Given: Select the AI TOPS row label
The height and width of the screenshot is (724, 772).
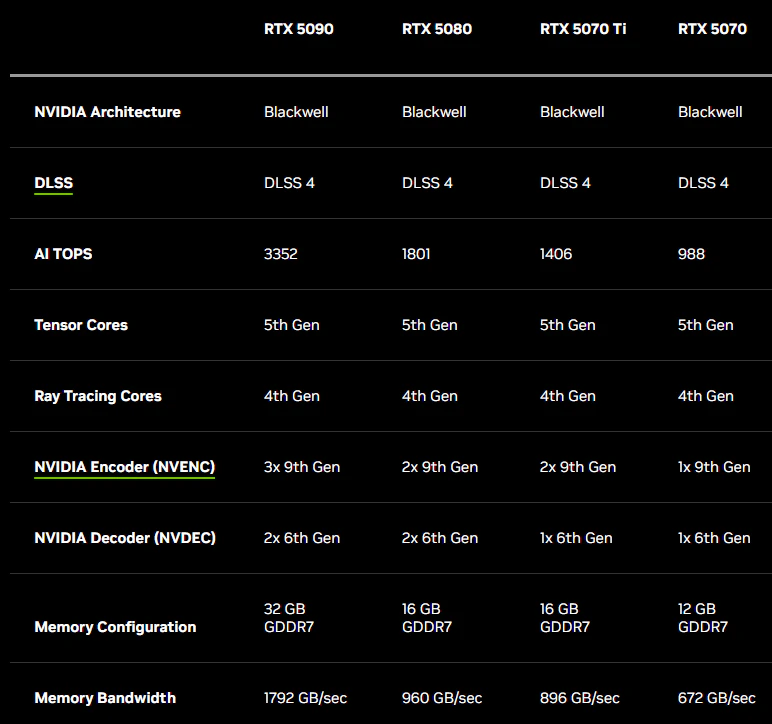Looking at the screenshot, I should [63, 254].
